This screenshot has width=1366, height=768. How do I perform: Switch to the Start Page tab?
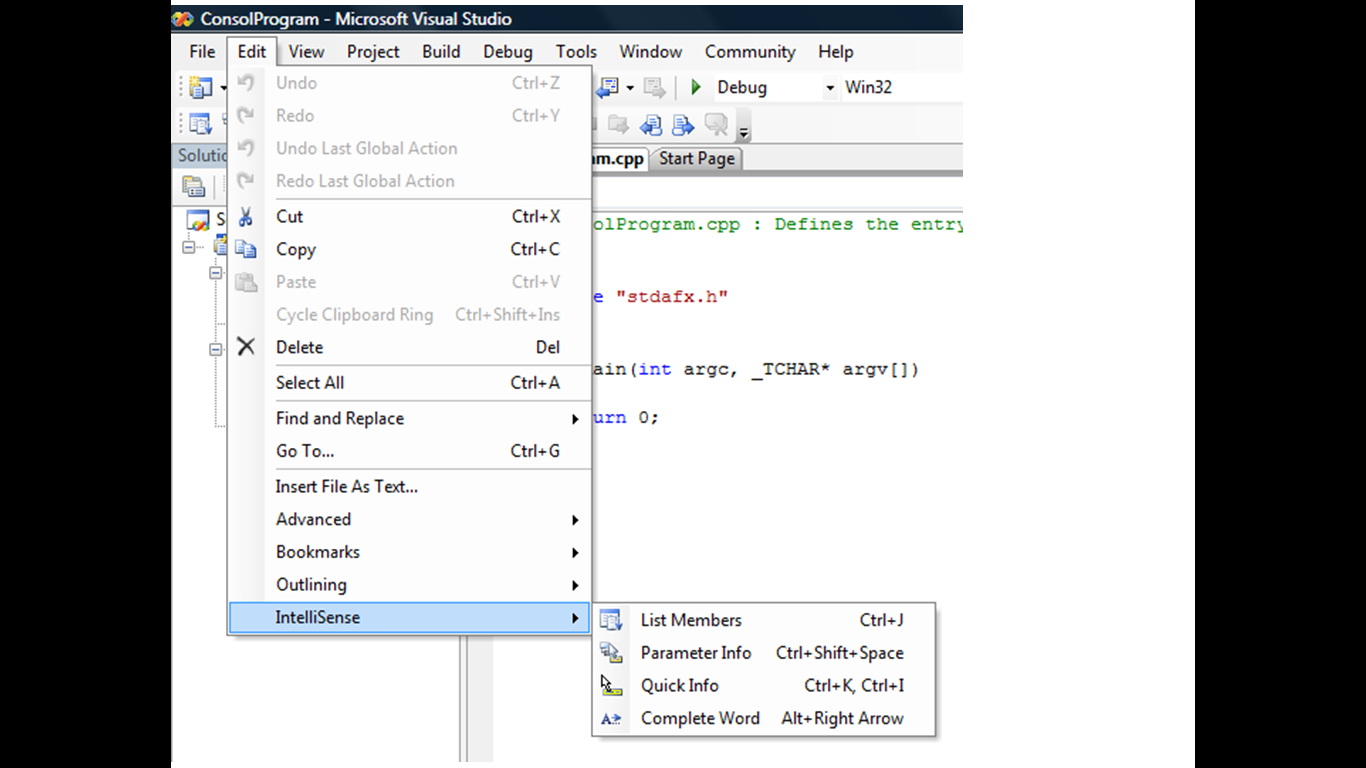point(697,158)
